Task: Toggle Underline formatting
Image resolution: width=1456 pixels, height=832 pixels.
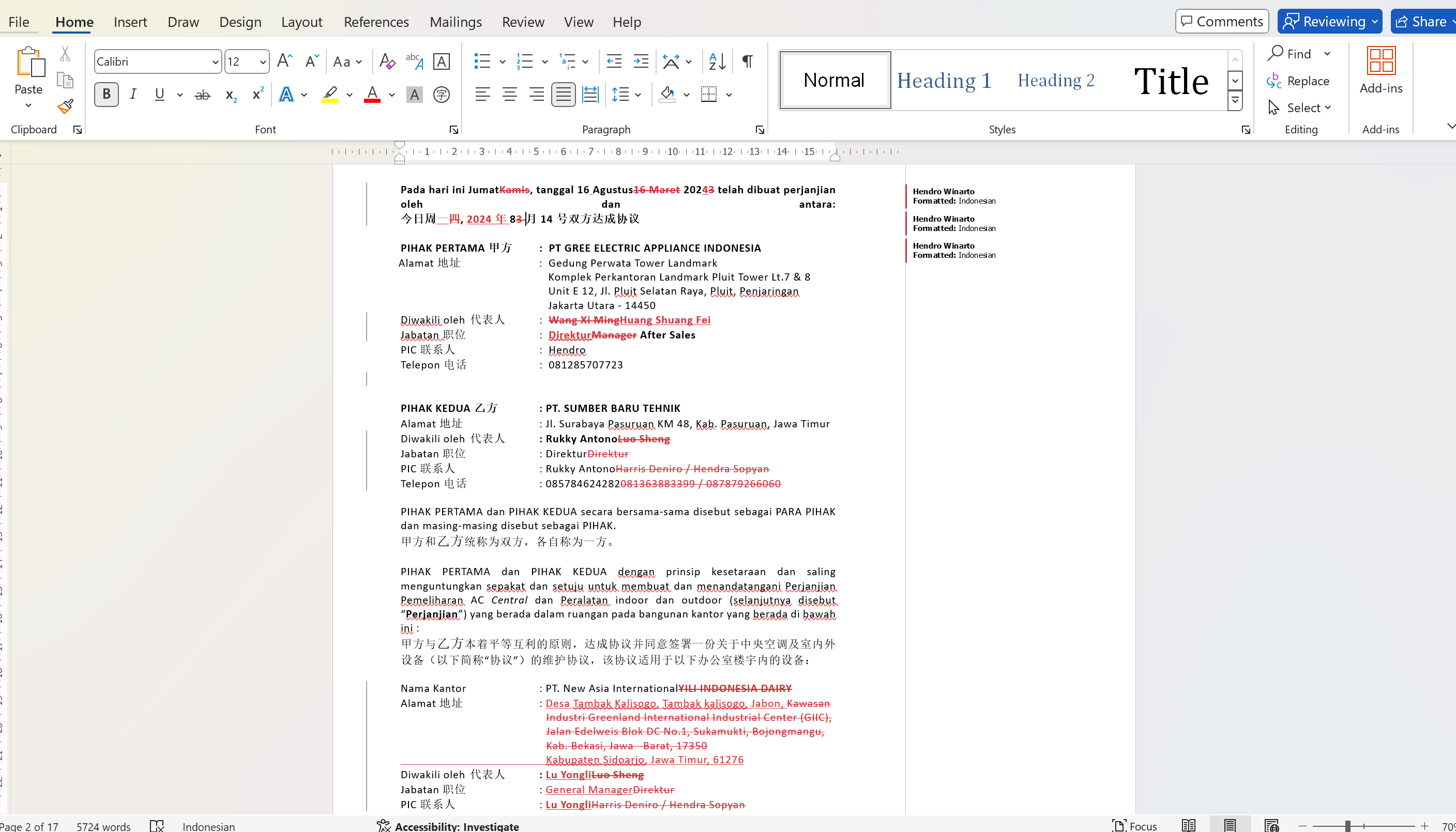Action: tap(159, 94)
